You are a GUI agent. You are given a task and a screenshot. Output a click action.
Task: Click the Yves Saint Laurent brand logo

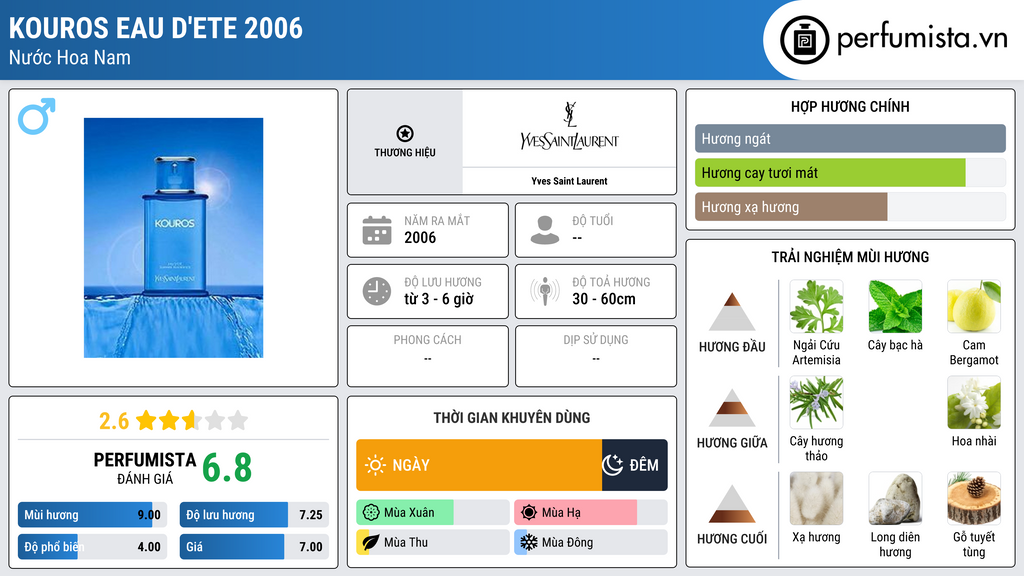(569, 129)
